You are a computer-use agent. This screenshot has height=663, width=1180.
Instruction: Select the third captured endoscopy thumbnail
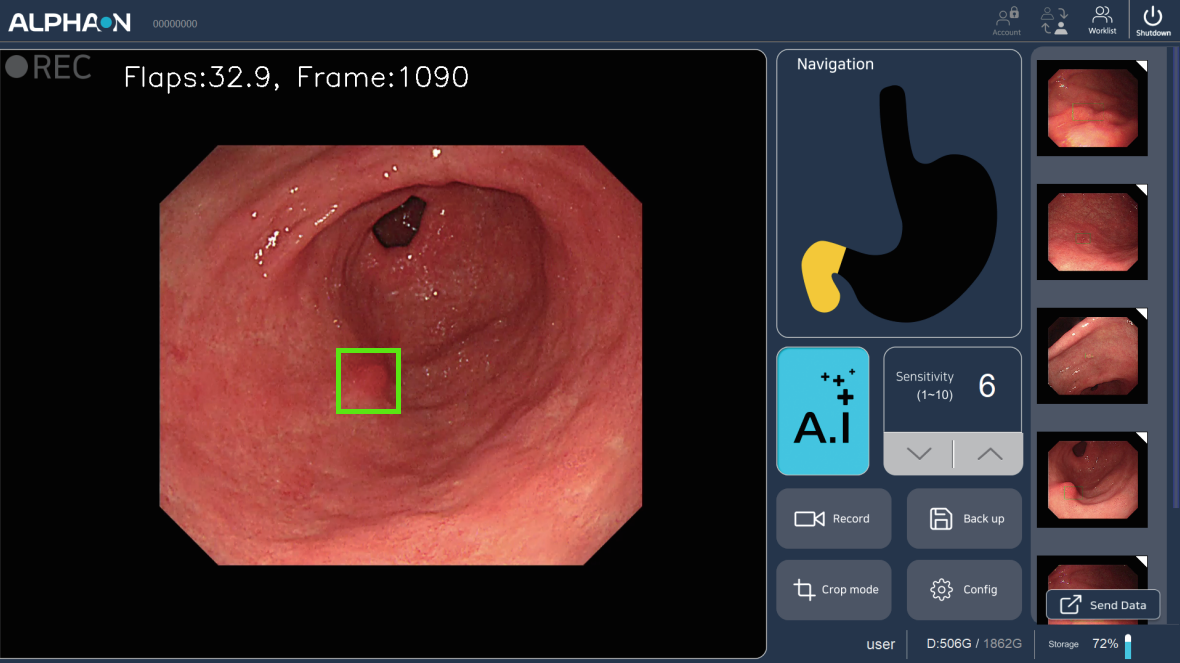(x=1092, y=356)
